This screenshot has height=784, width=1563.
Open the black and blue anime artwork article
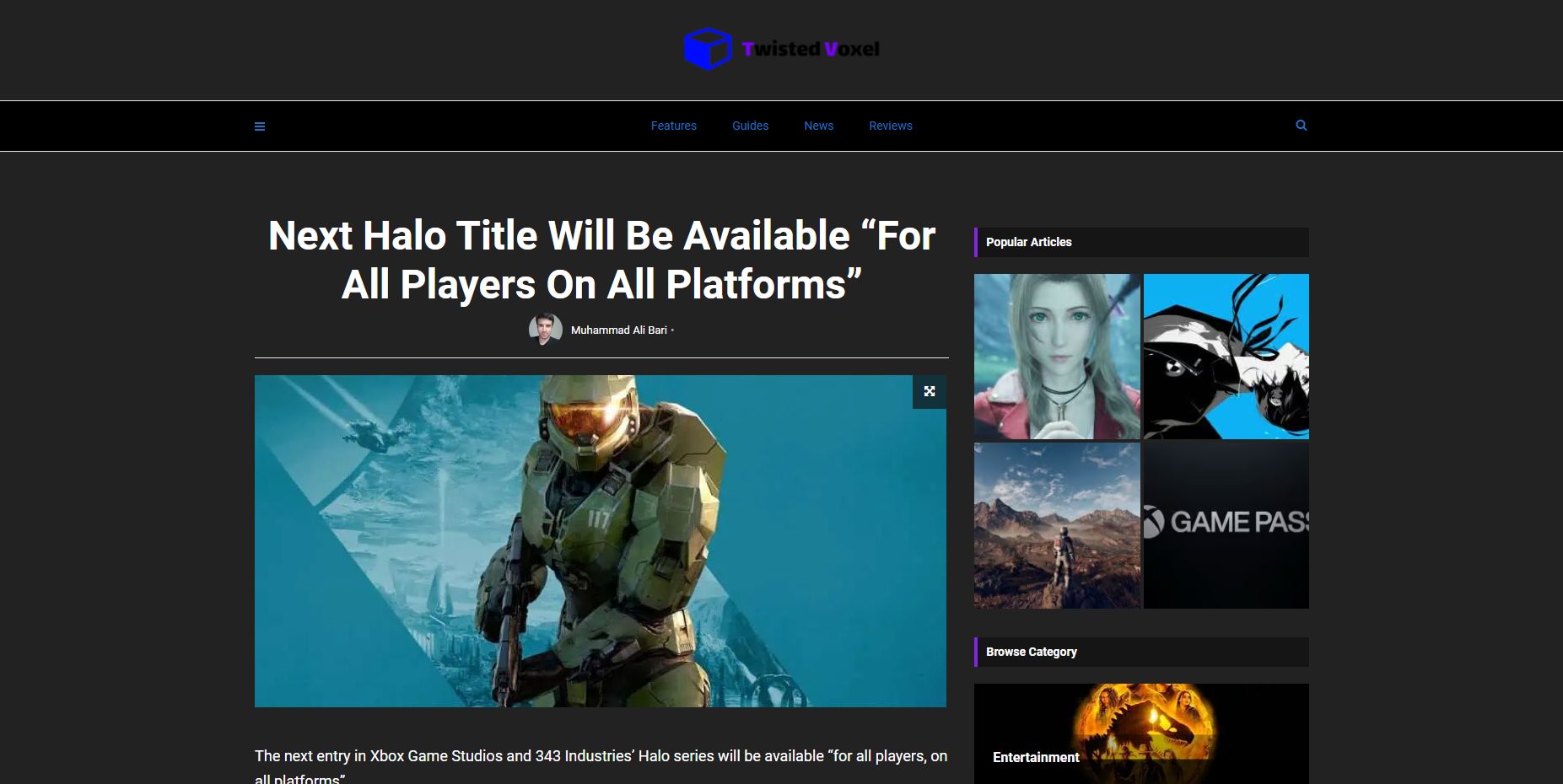[x=1226, y=356]
